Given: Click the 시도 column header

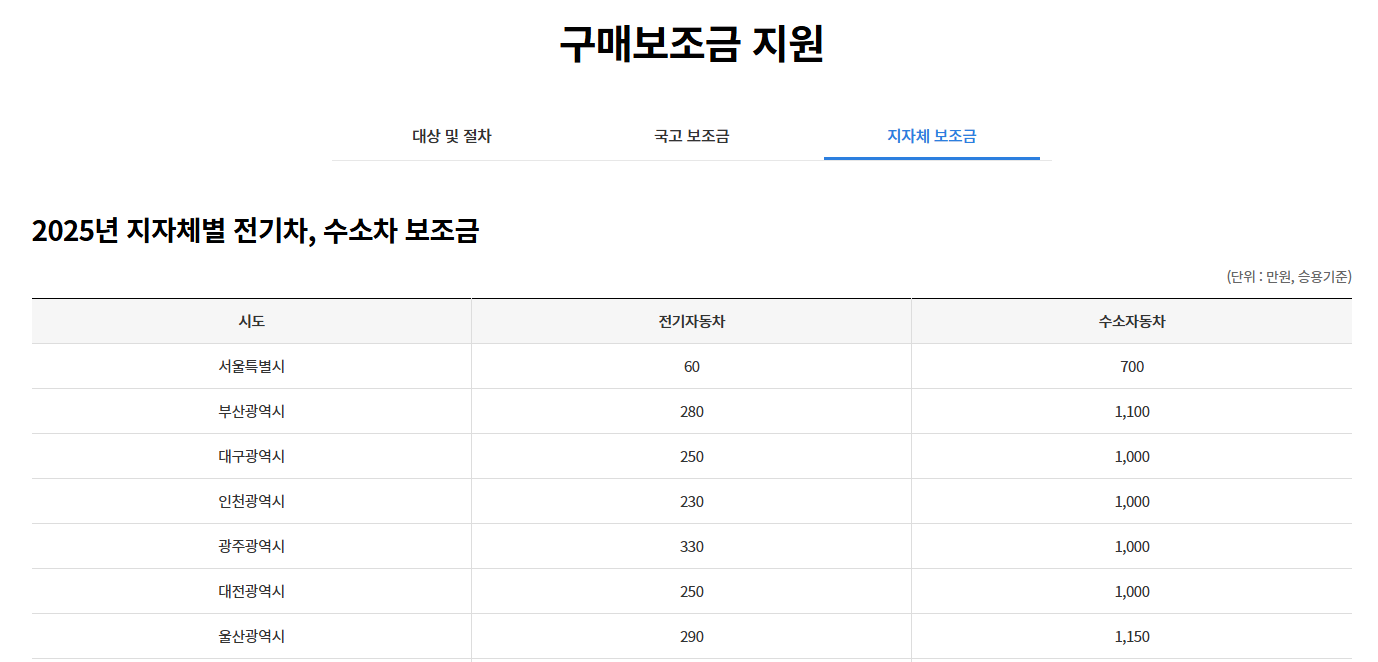Looking at the screenshot, I should (x=251, y=322).
